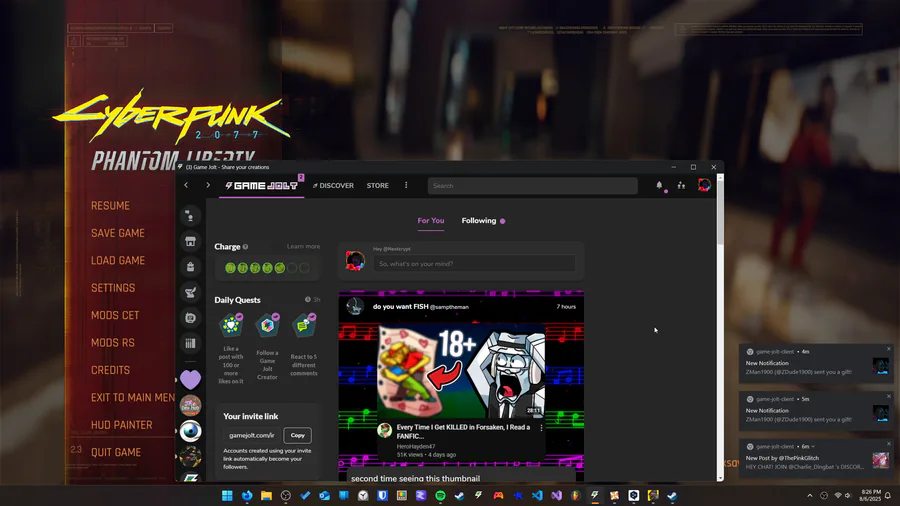The height and width of the screenshot is (506, 900).
Task: Open HeroHayden47 channel avatar under video
Action: [x=385, y=430]
